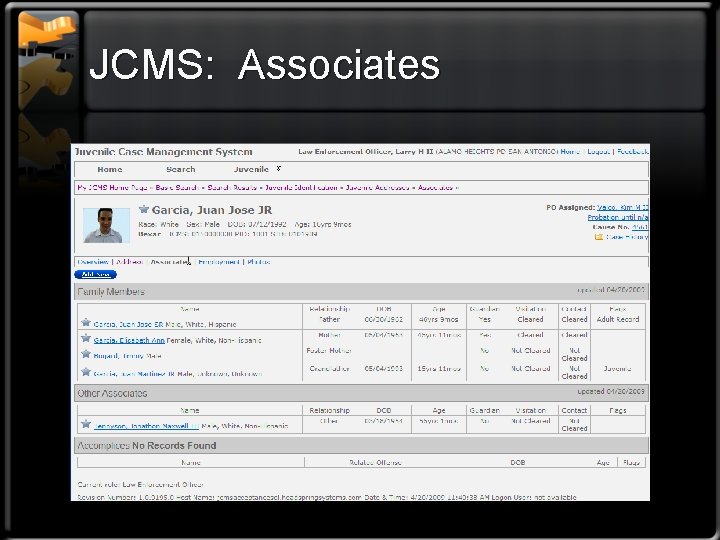Switch to the Address tab
The image size is (720, 540).
(x=129, y=262)
